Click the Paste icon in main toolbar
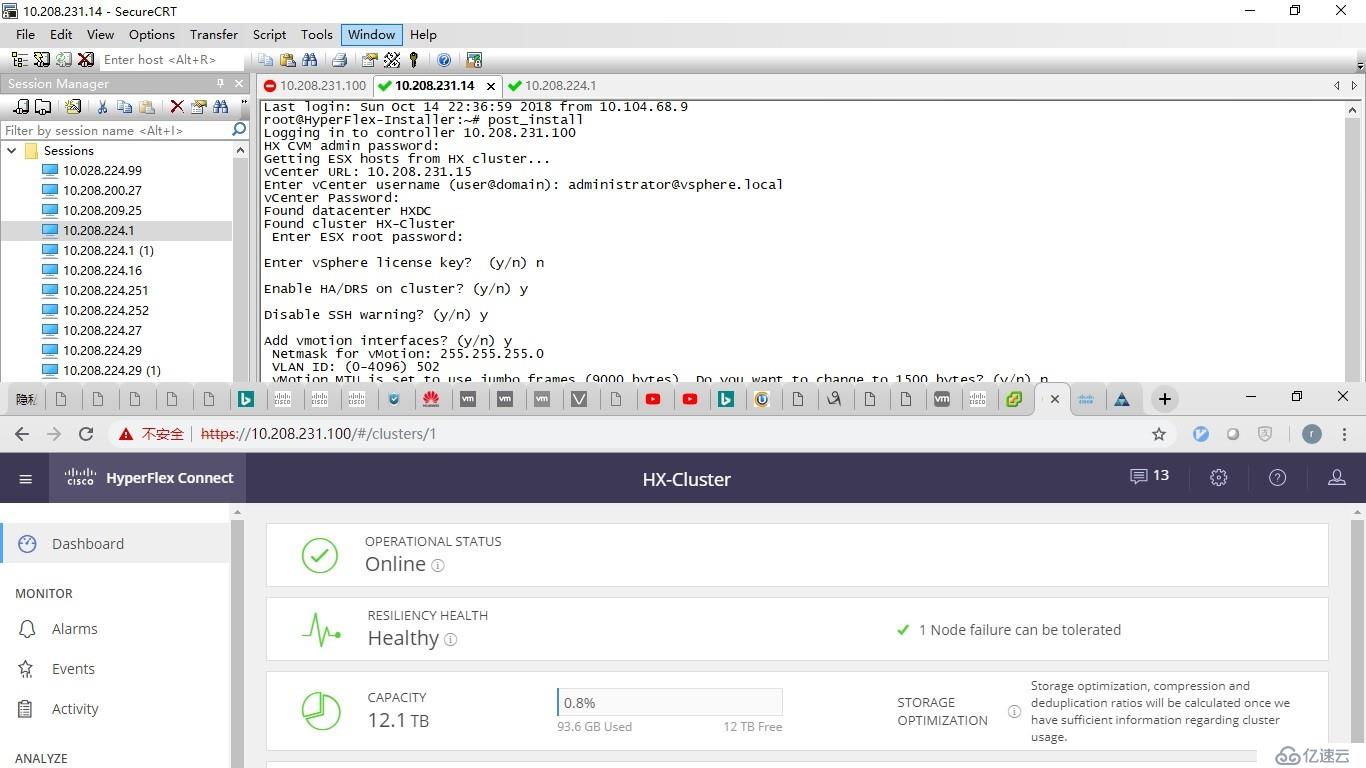1366x768 pixels. tap(287, 60)
